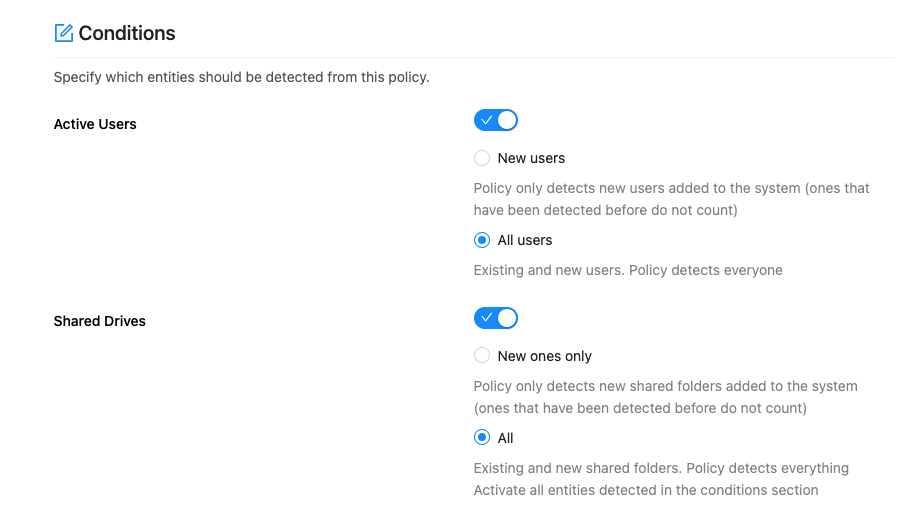The image size is (901, 524).
Task: Click the 'New users' option label text
Action: 531,158
